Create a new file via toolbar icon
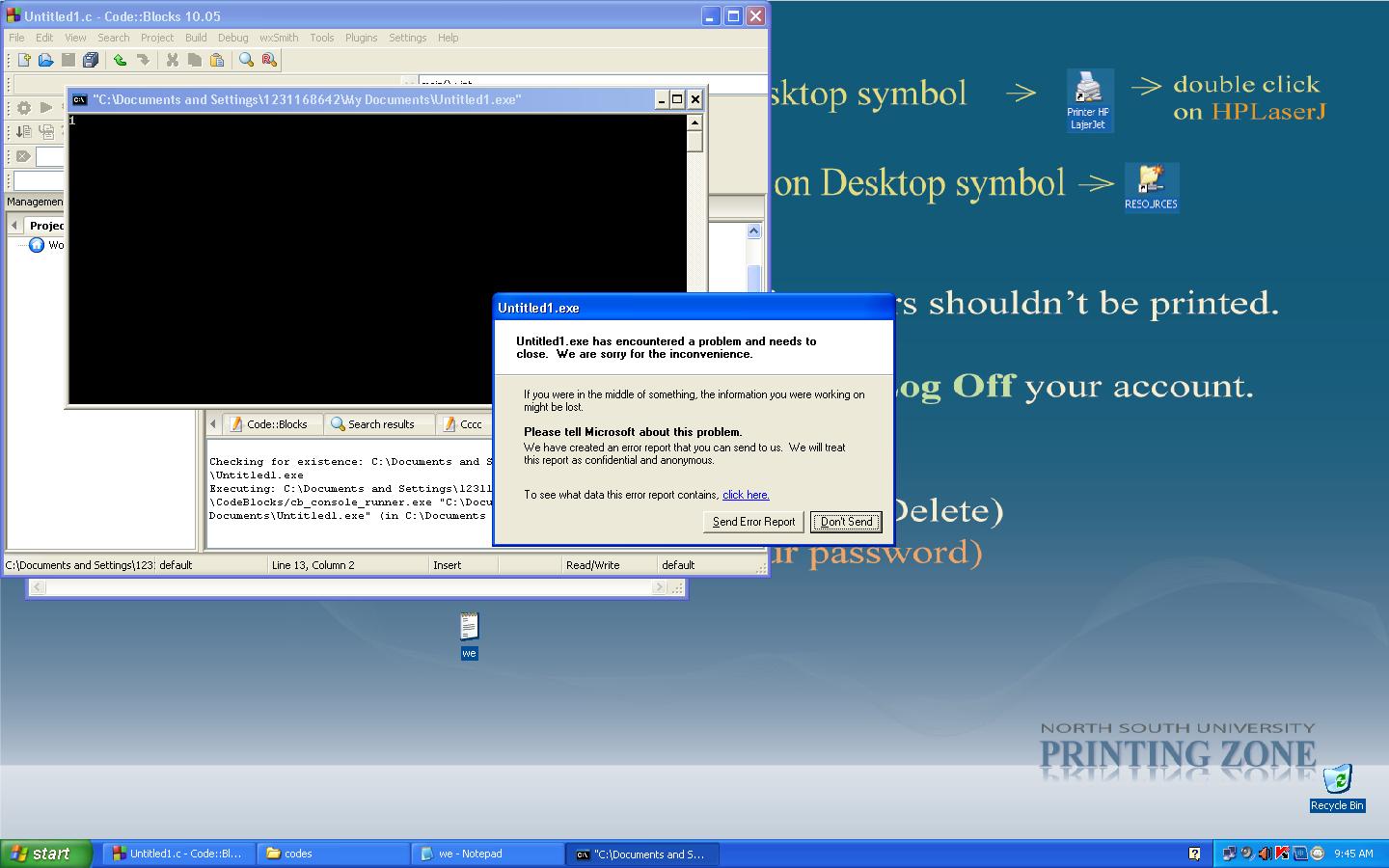 click(x=24, y=60)
